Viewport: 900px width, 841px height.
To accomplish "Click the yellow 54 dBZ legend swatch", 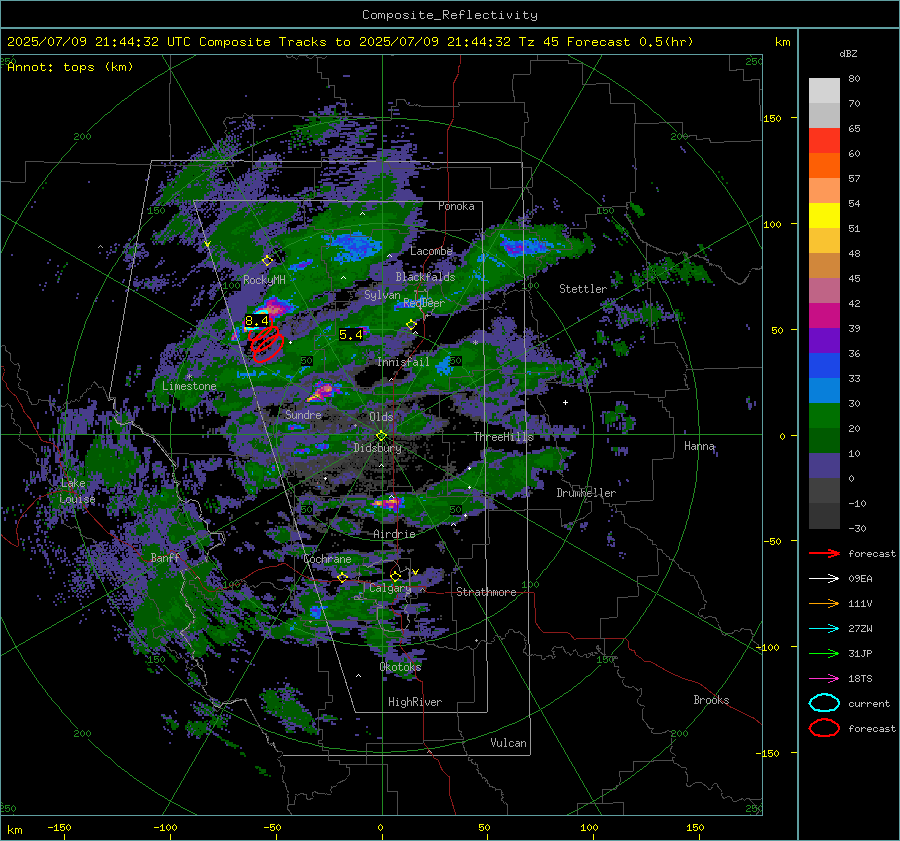I will pos(824,216).
